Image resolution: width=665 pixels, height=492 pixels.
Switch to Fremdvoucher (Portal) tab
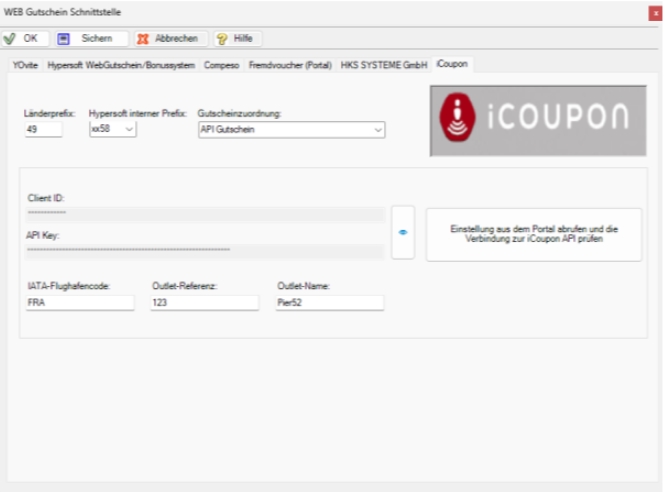coord(290,65)
